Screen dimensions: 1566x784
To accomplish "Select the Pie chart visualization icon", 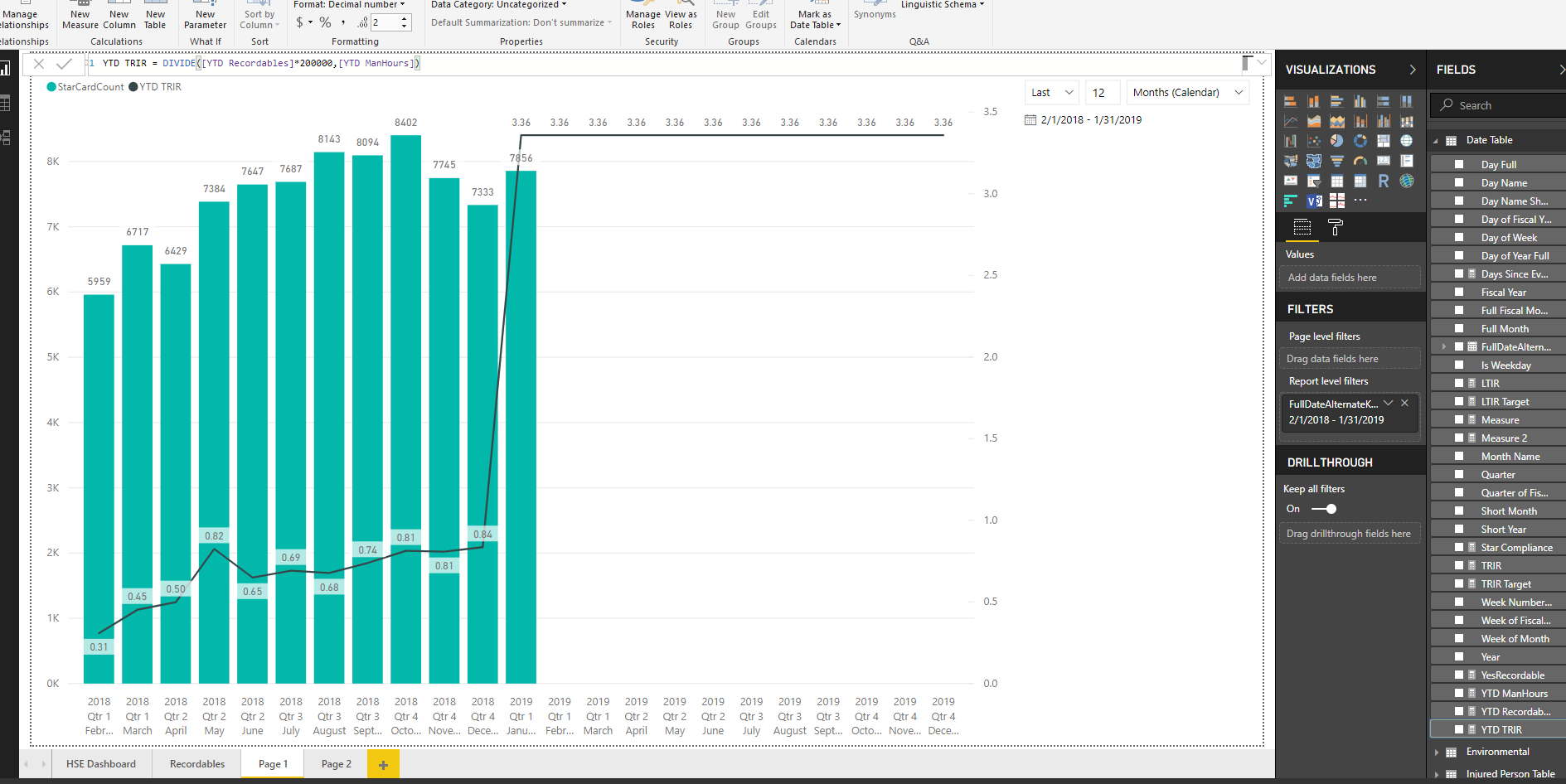I will [x=1336, y=141].
